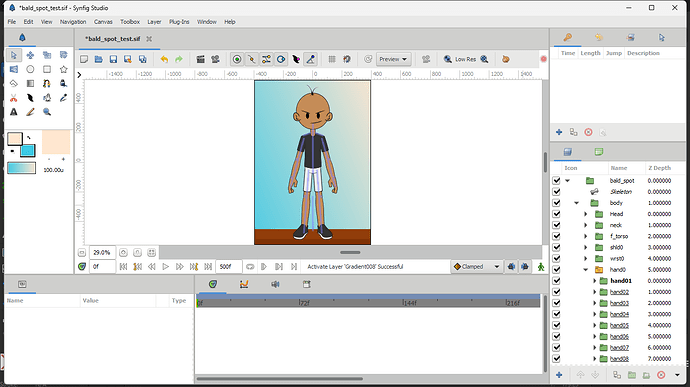690x387 pixels.
Task: Click the New file toolbar icon
Action: click(84, 59)
